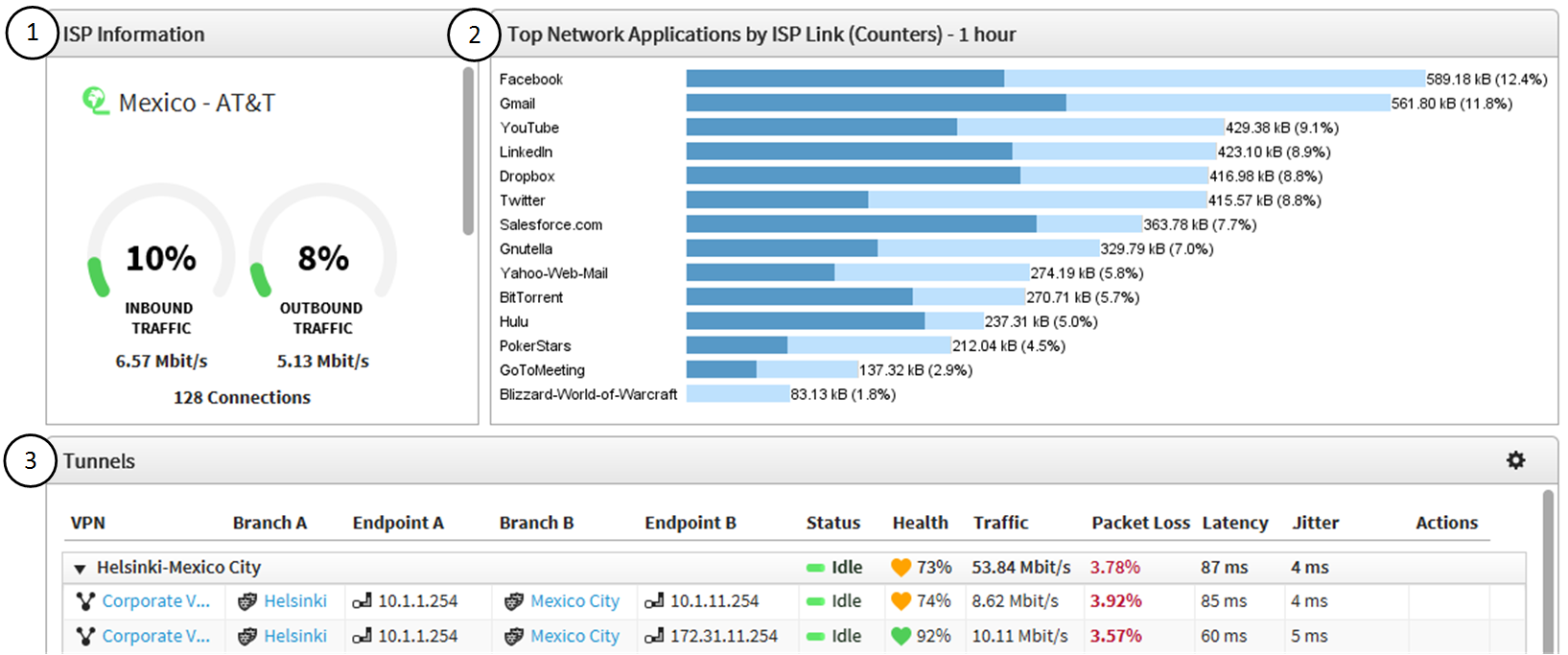Viewport: 1568px width, 655px height.
Task: Click the orange heart icon beside 74% health
Action: (901, 601)
